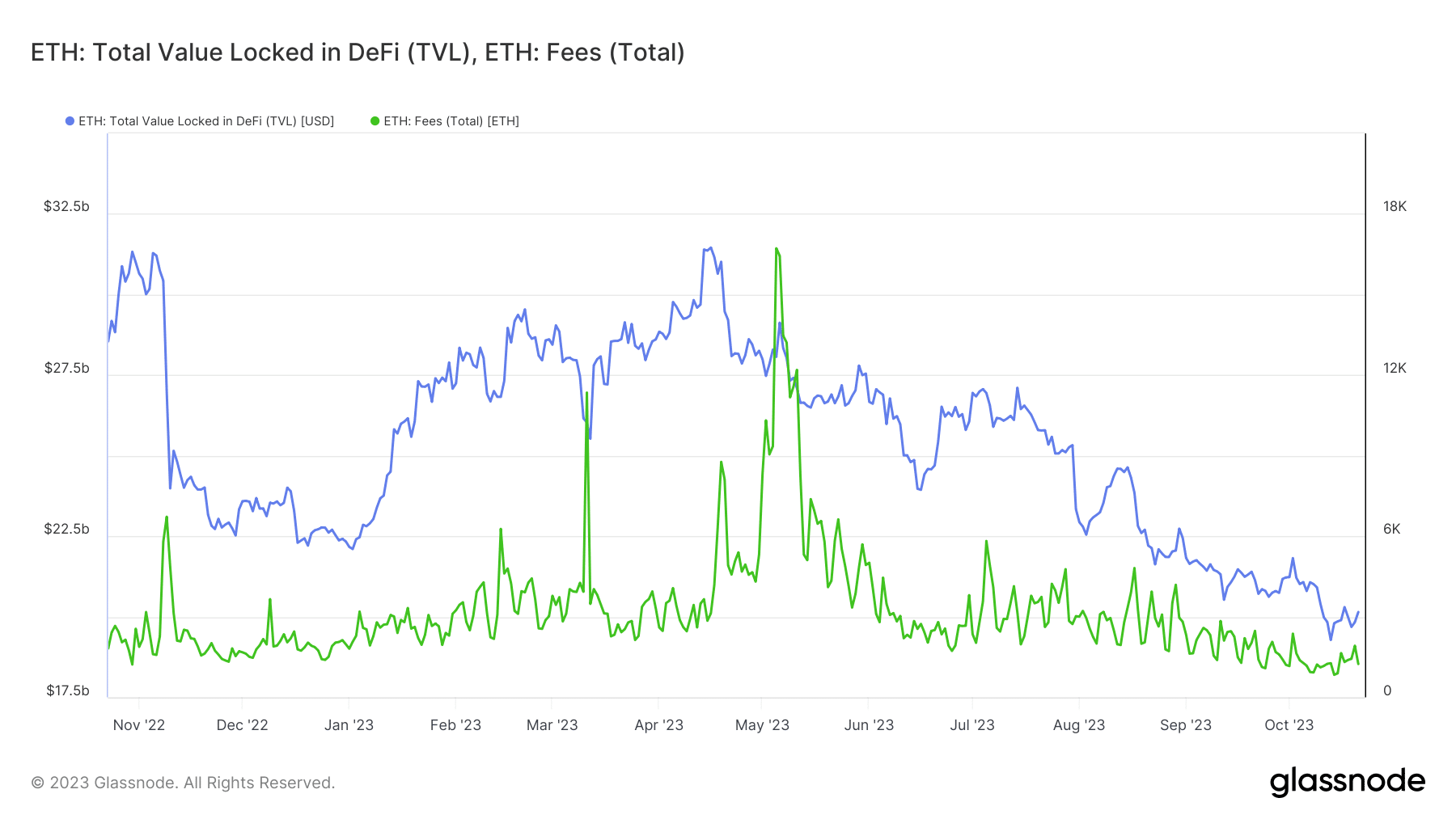Click the Jul '23 date label

[x=972, y=725]
